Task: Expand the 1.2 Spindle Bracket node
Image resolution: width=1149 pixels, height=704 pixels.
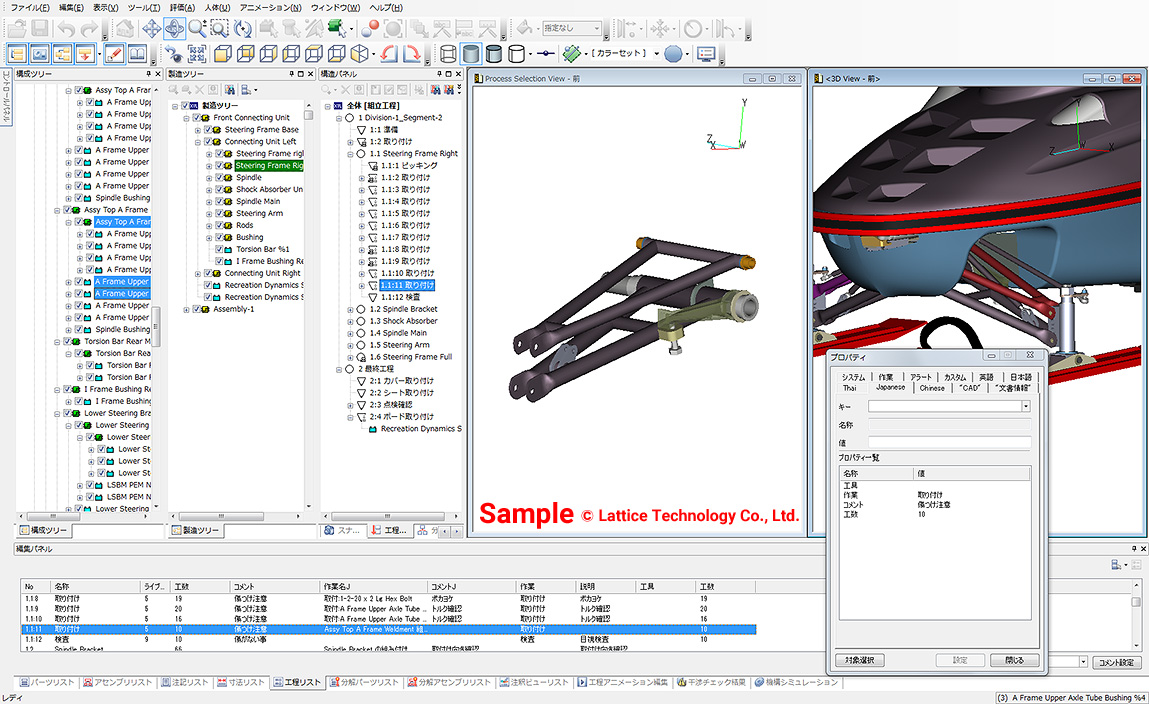Action: pyautogui.click(x=349, y=309)
